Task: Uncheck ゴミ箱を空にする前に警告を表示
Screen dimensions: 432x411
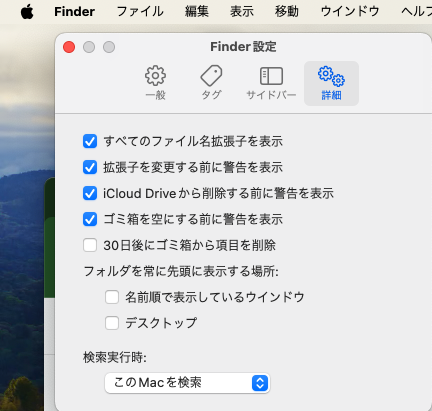Action: pos(90,219)
